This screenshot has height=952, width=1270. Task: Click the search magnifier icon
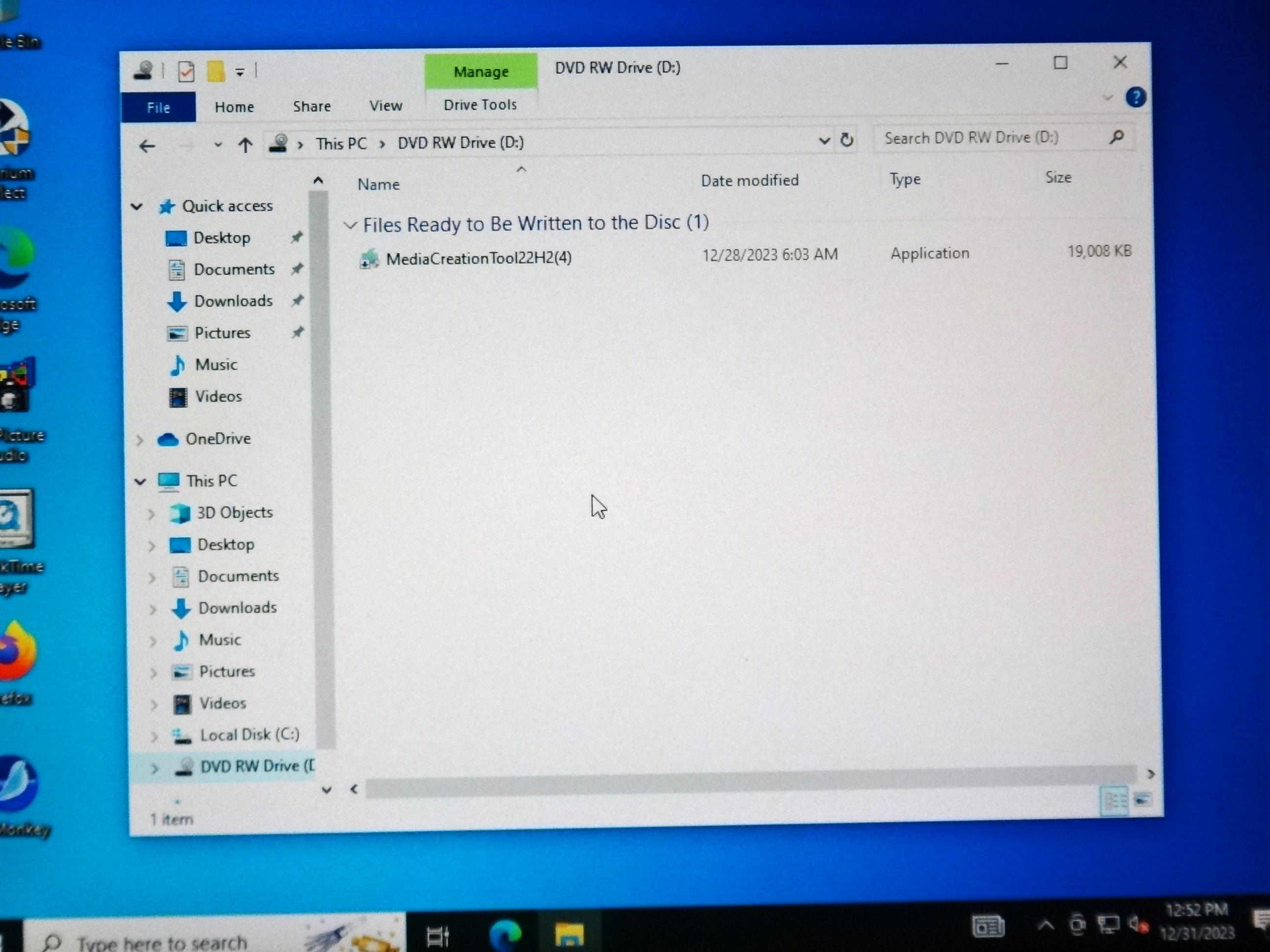[x=1116, y=137]
